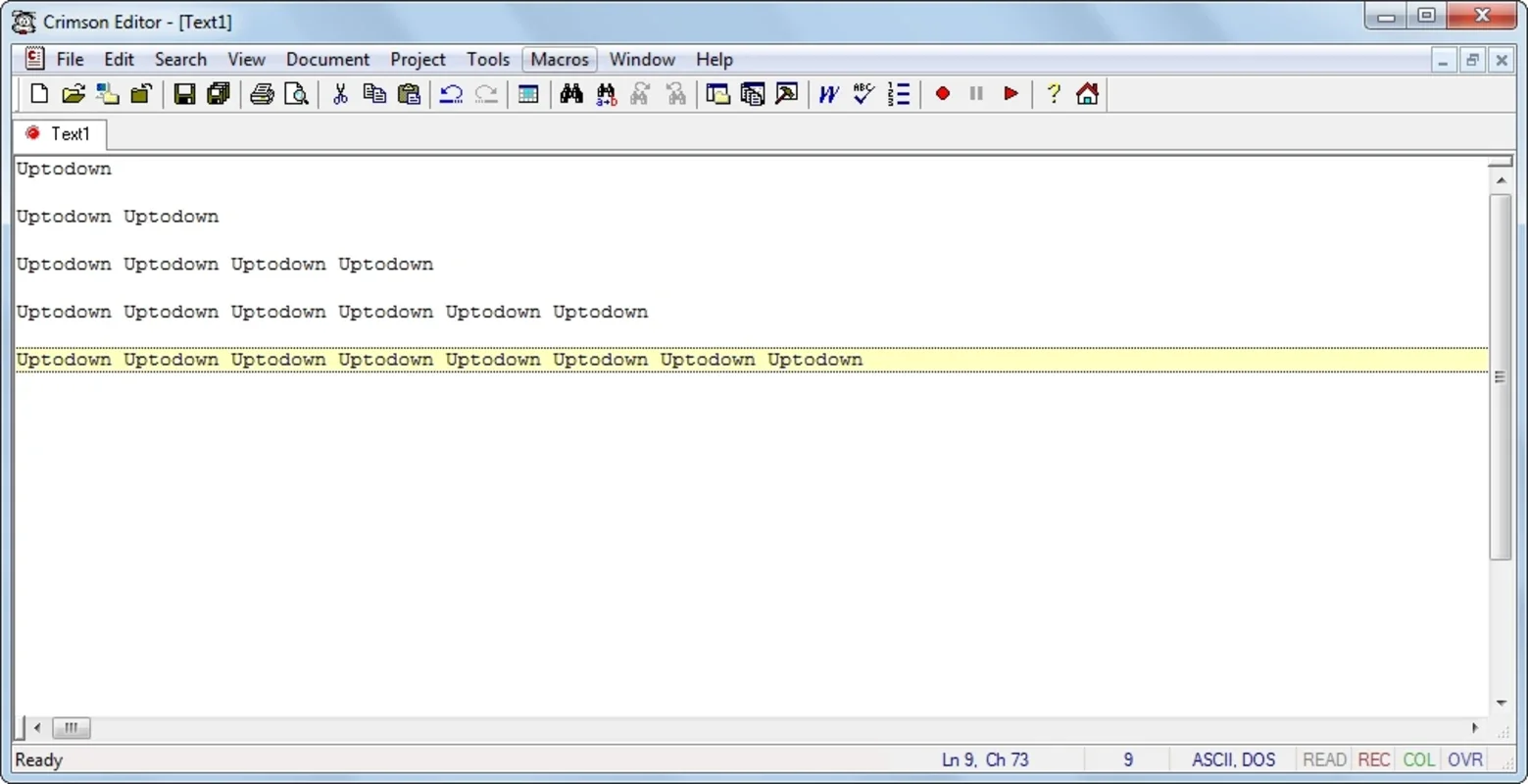Run the ABC spell check

pos(863,94)
